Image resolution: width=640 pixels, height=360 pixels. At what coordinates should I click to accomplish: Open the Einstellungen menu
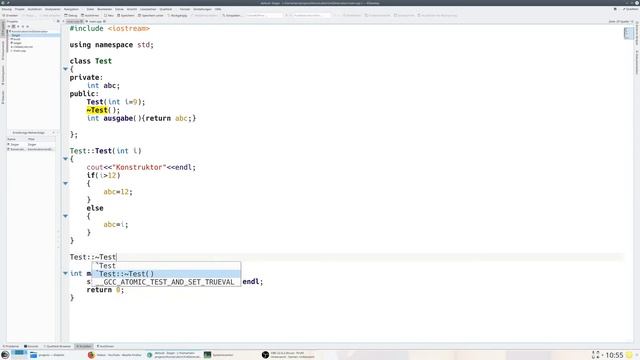202,9
